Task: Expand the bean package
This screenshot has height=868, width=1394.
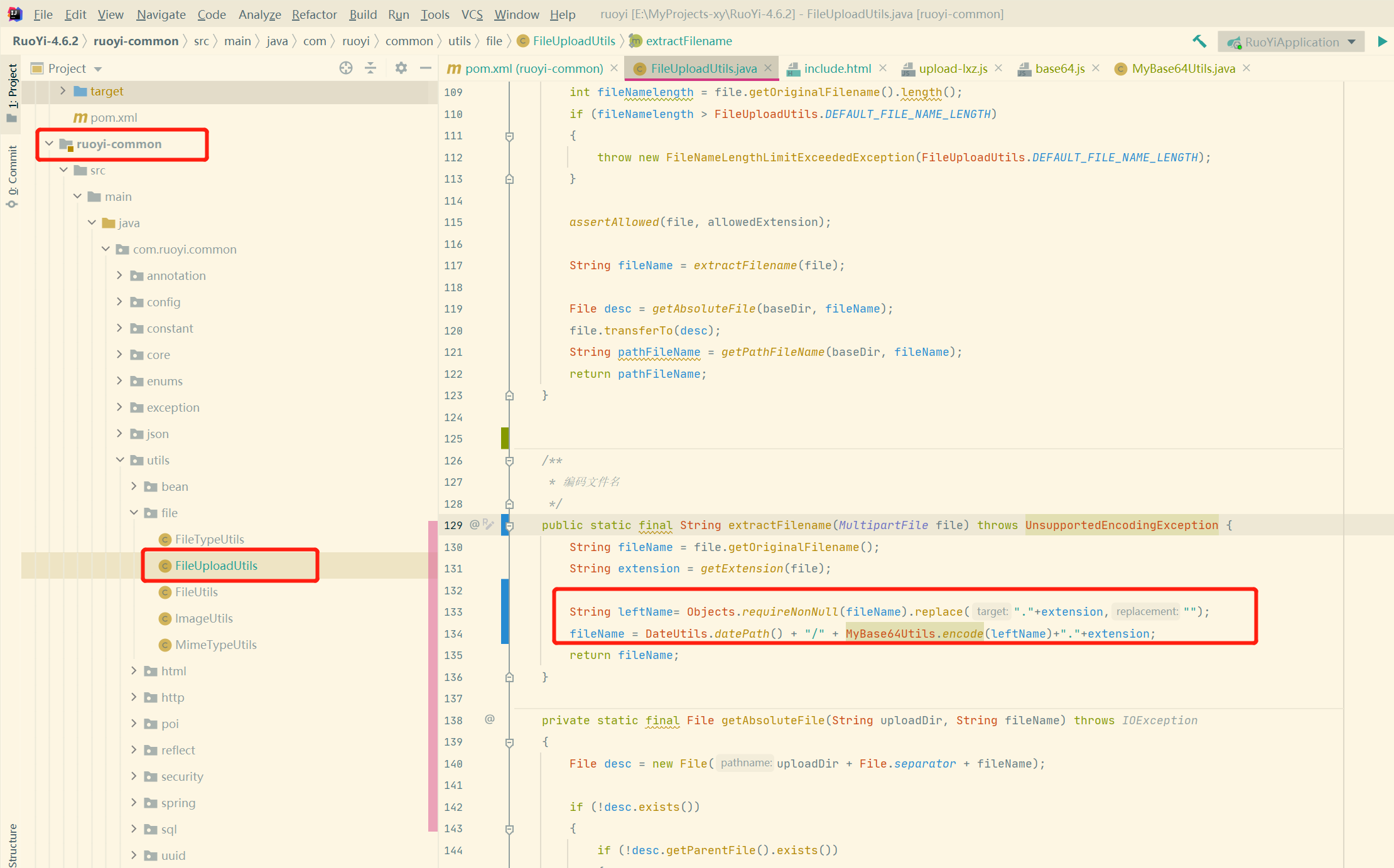Action: (134, 486)
